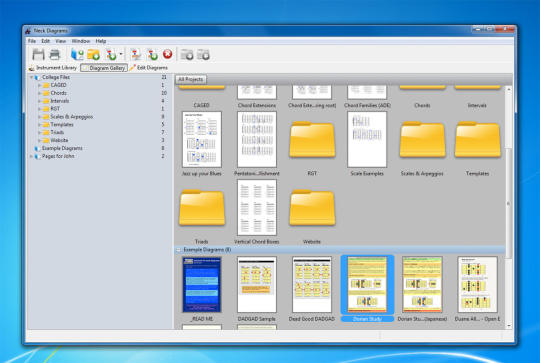Open the Edit menu
This screenshot has height=363, width=540.
tap(46, 41)
